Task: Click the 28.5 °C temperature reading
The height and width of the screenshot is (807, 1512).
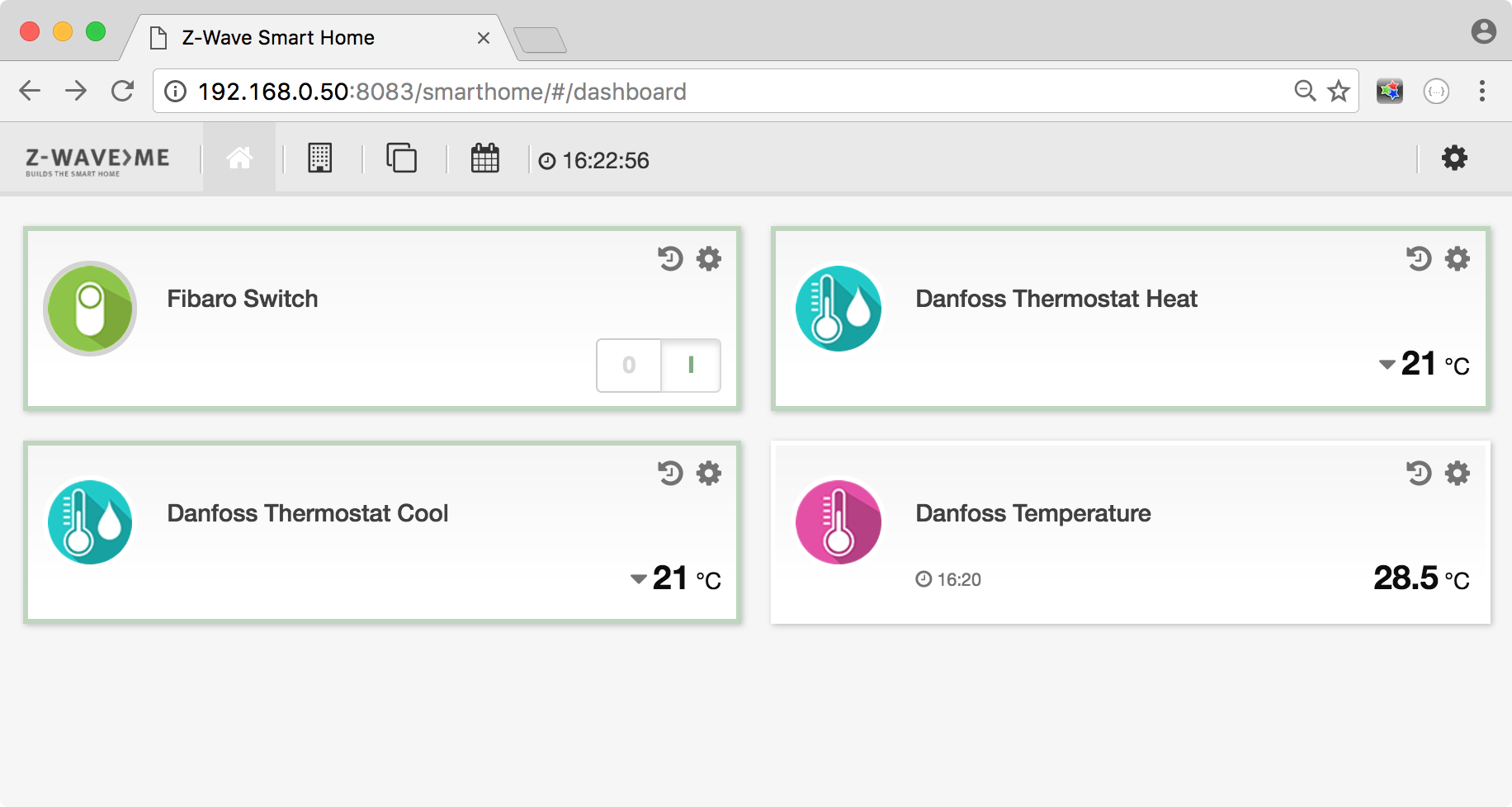Action: coord(1421,578)
